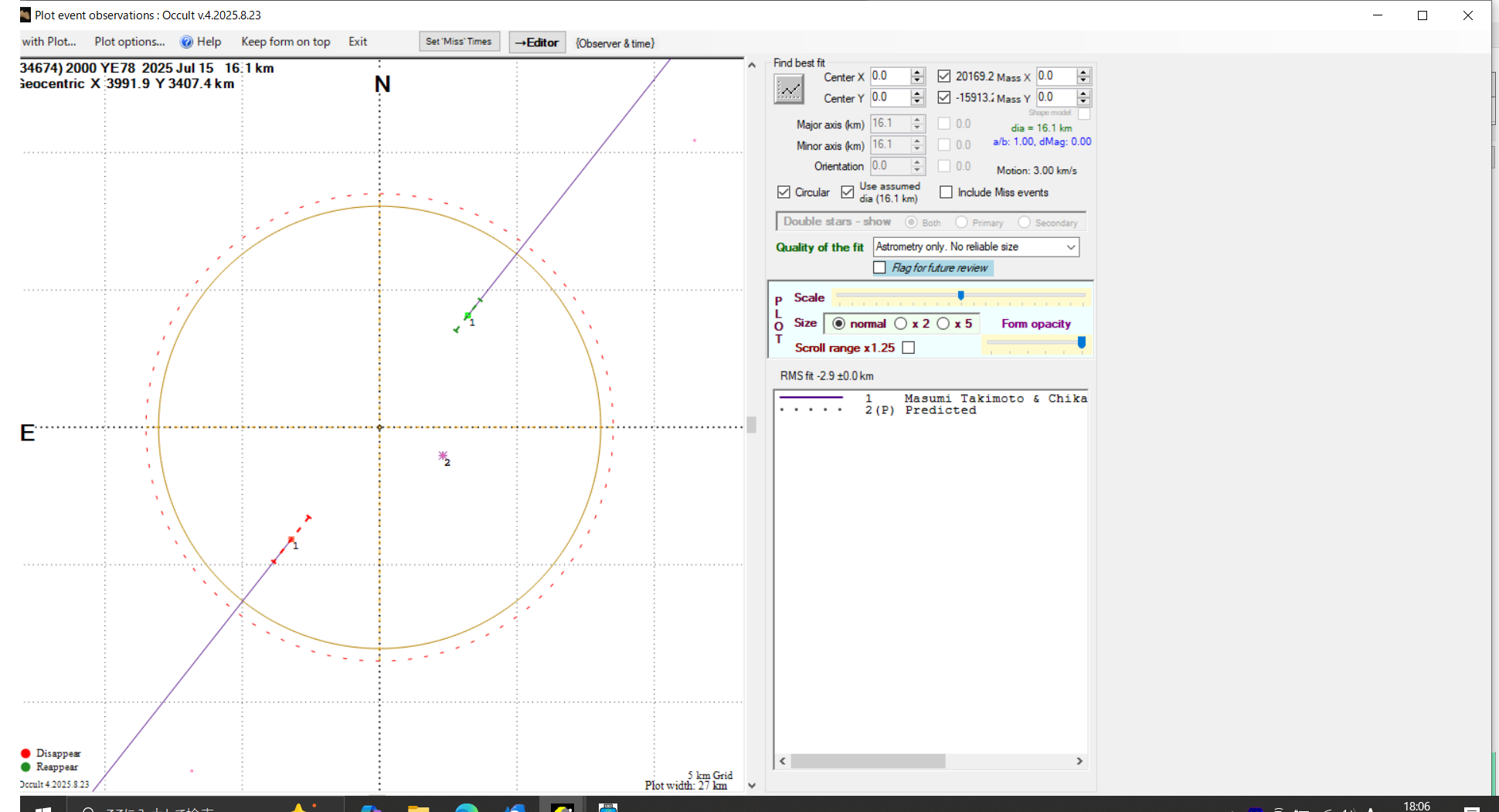The height and width of the screenshot is (812, 1499).
Task: Click the Scale slider handle
Action: 960,296
